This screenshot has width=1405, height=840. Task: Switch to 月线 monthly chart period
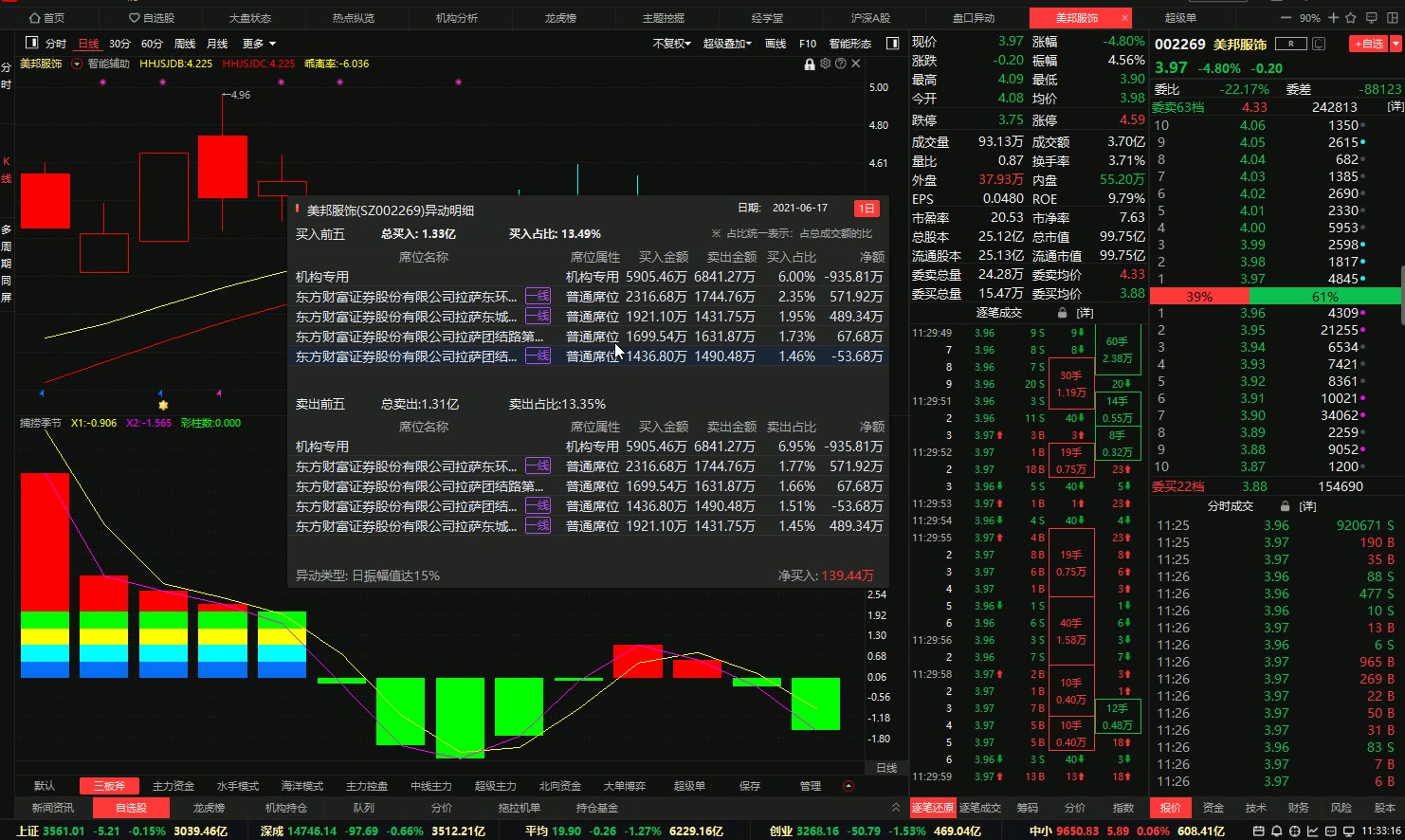pyautogui.click(x=217, y=44)
